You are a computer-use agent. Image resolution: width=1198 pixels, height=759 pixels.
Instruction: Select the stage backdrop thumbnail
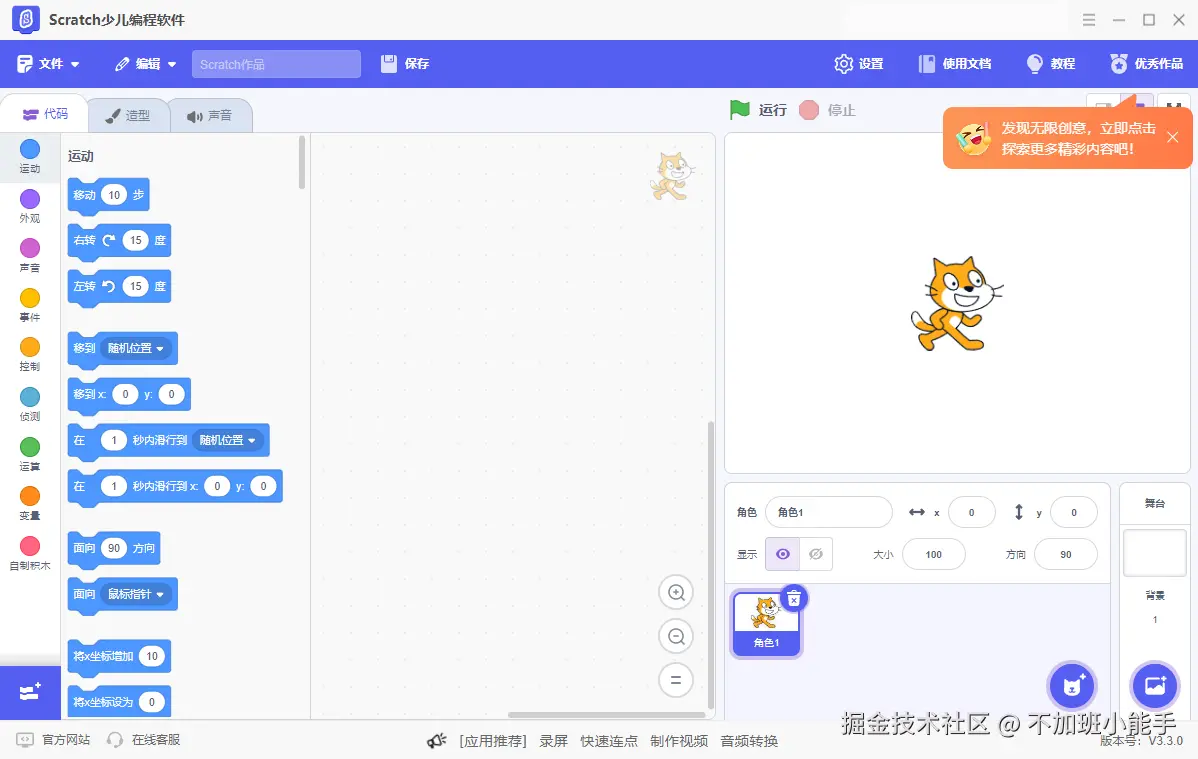tap(1154, 553)
